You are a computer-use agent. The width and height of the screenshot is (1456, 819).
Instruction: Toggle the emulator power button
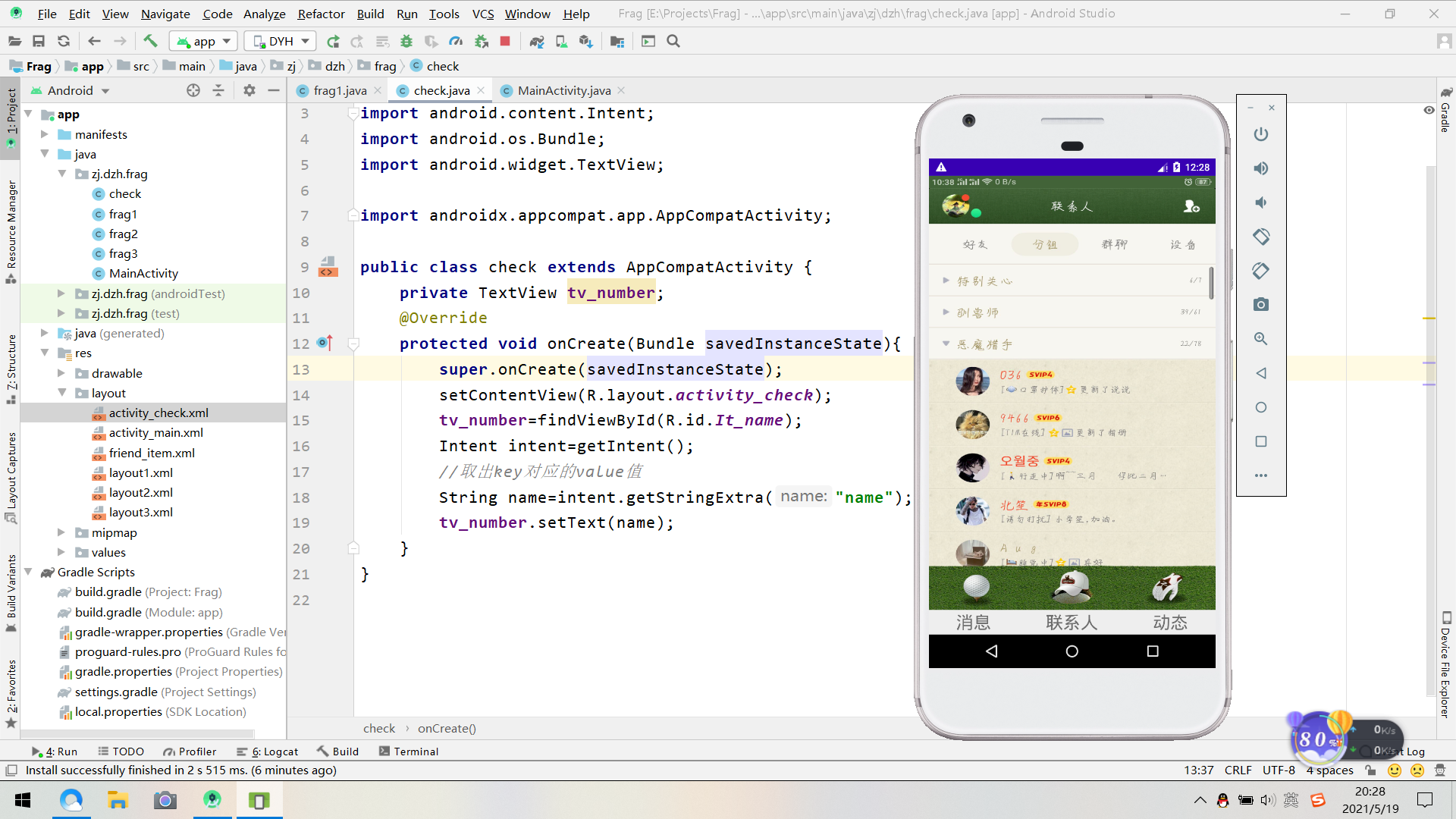point(1261,134)
